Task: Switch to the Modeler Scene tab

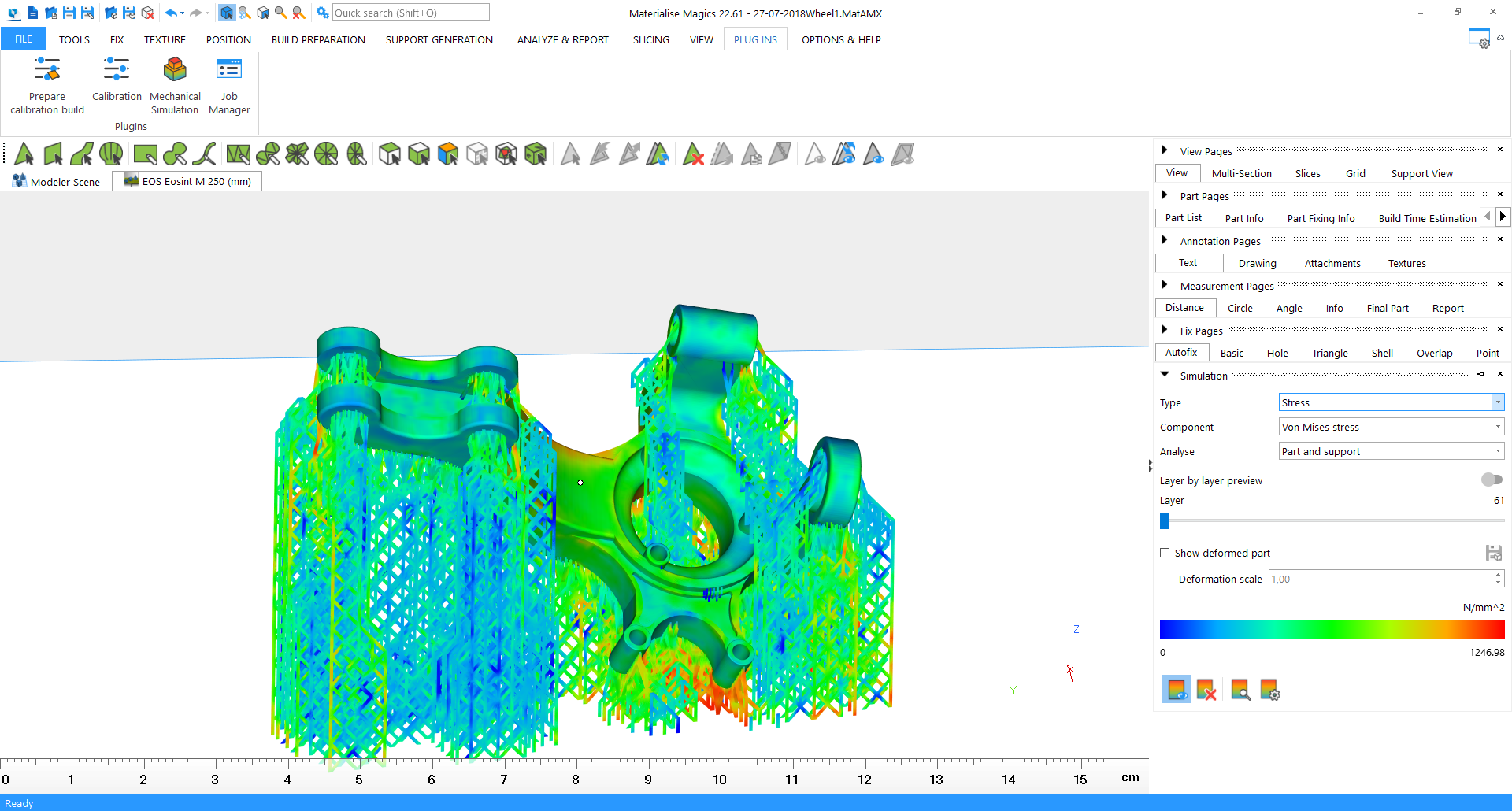Action: point(57,182)
